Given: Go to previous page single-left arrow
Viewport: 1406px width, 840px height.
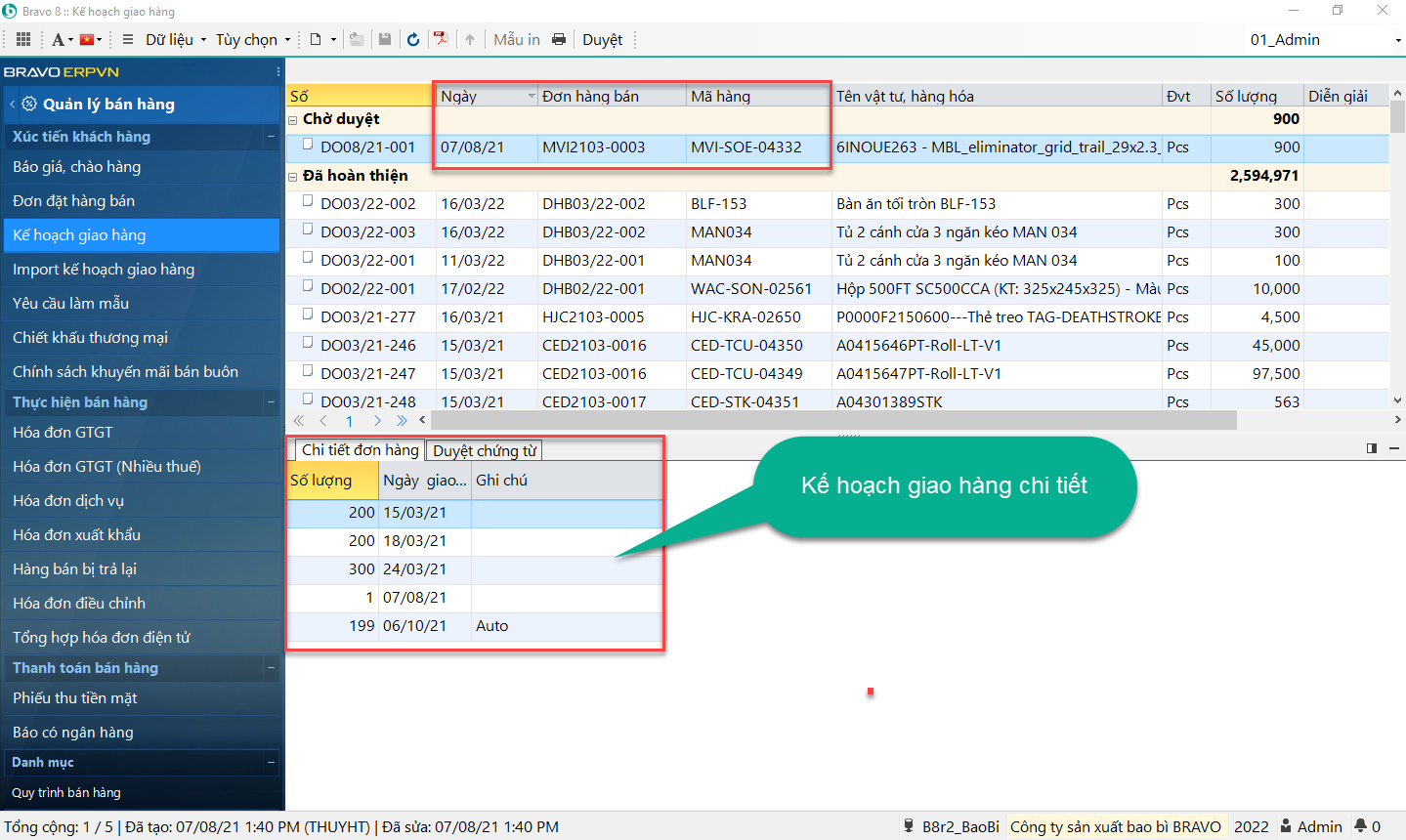Looking at the screenshot, I should coord(323,421).
